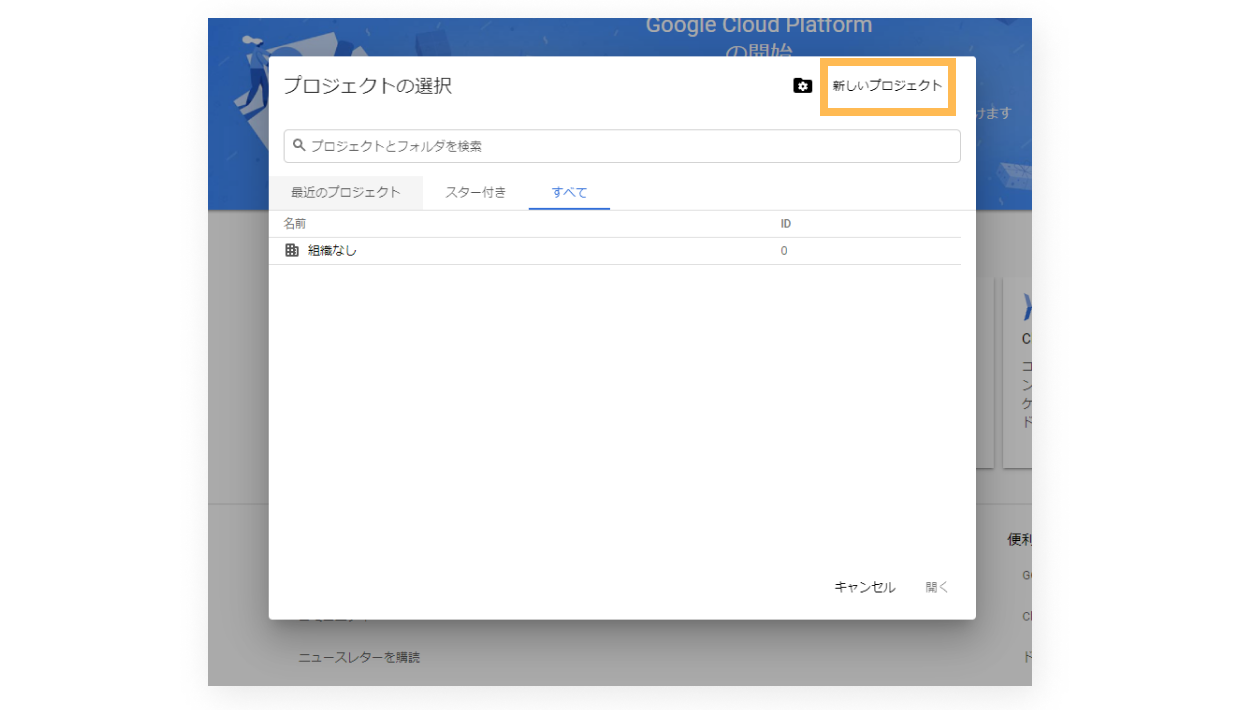Click the building icon beside 組織なし
The height and width of the screenshot is (710, 1240).
[292, 251]
